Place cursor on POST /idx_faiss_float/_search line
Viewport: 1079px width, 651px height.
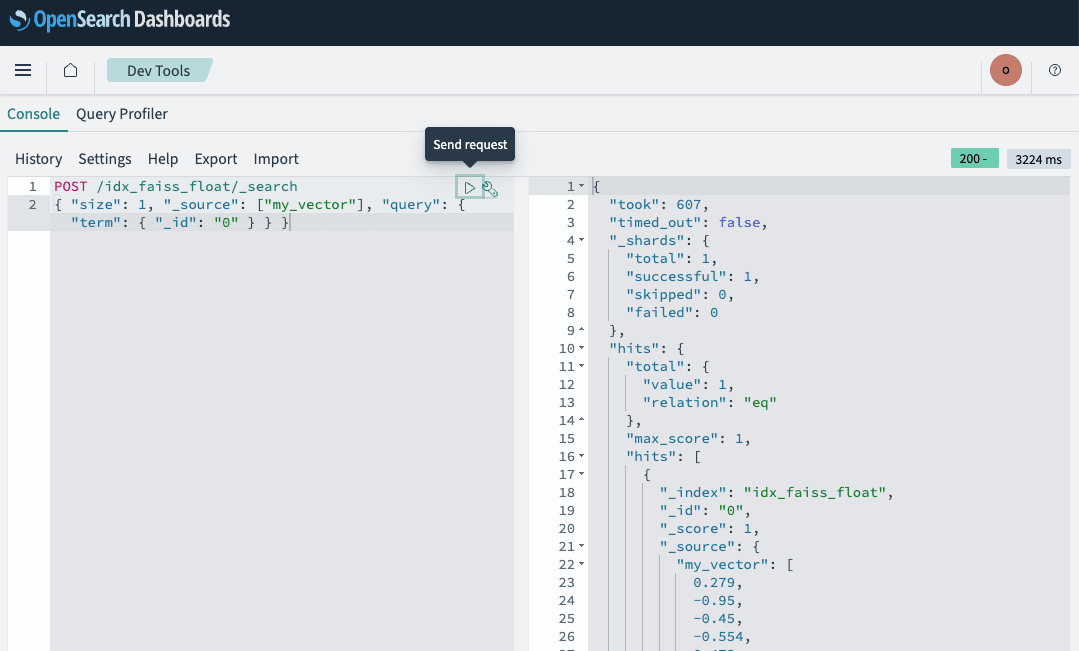175,186
